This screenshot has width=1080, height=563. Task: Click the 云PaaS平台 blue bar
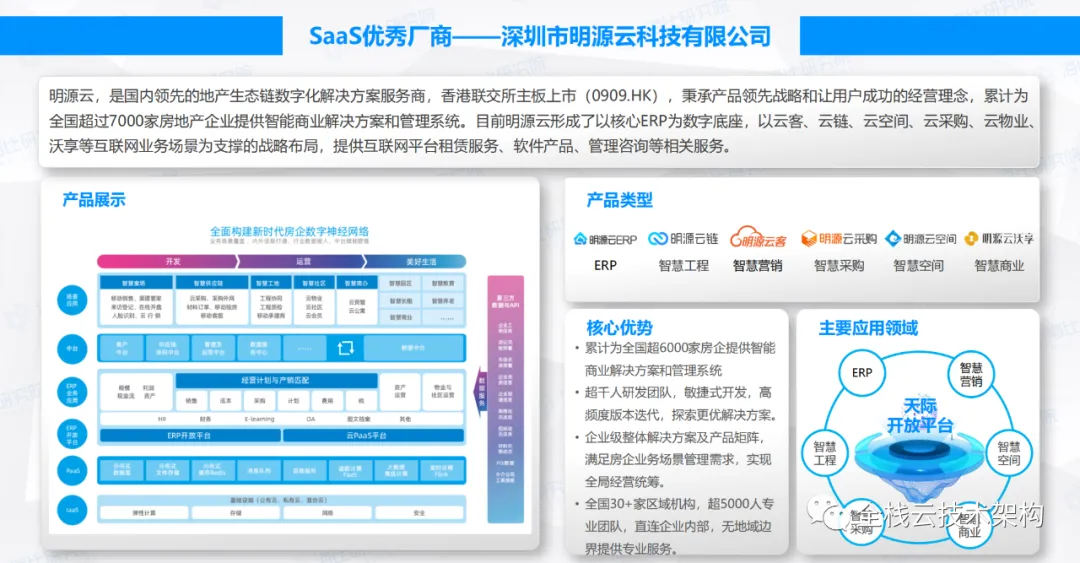point(373,436)
